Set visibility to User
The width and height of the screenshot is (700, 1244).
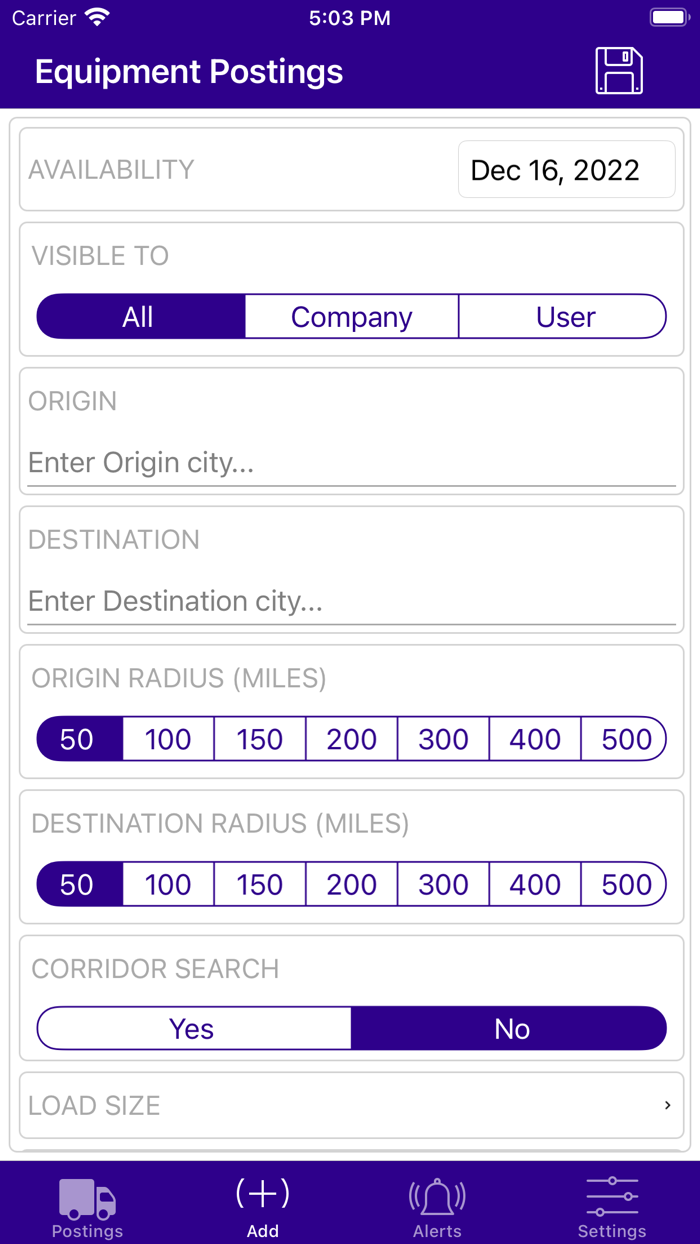click(563, 316)
